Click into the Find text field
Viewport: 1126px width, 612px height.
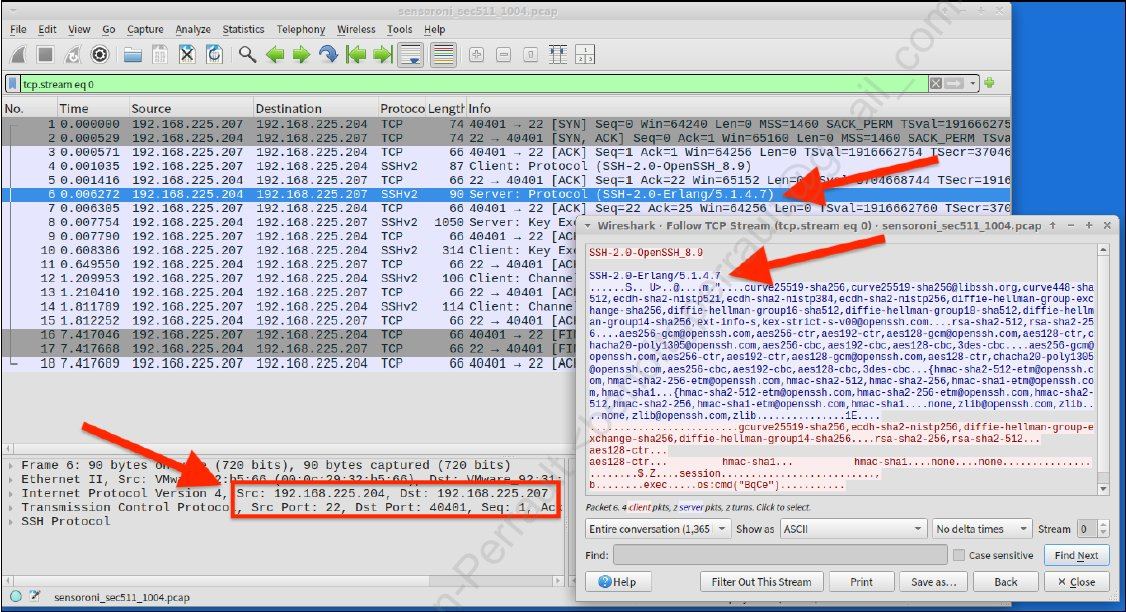[780, 555]
